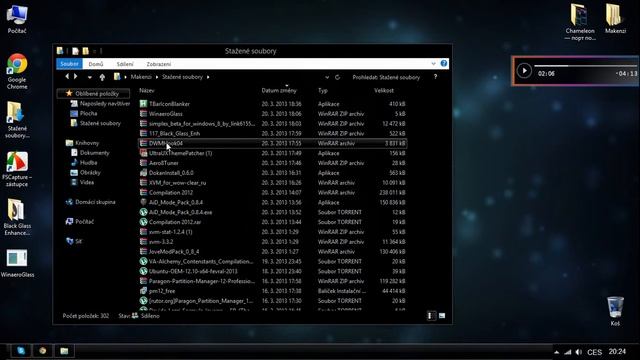This screenshot has height=360, width=640.
Task: Click Stažené soubory breadcrumb in address bar
Action: [182, 77]
